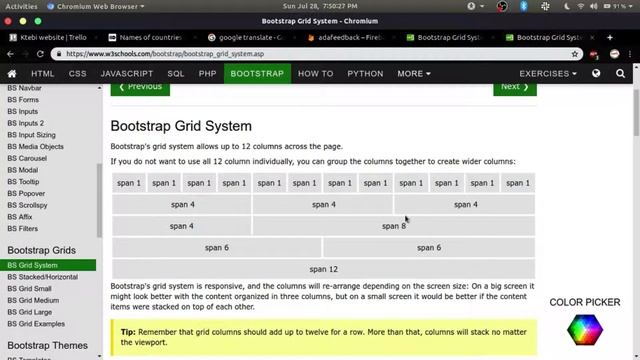
Task: Open Activities overview
Action: click(x=21, y=6)
